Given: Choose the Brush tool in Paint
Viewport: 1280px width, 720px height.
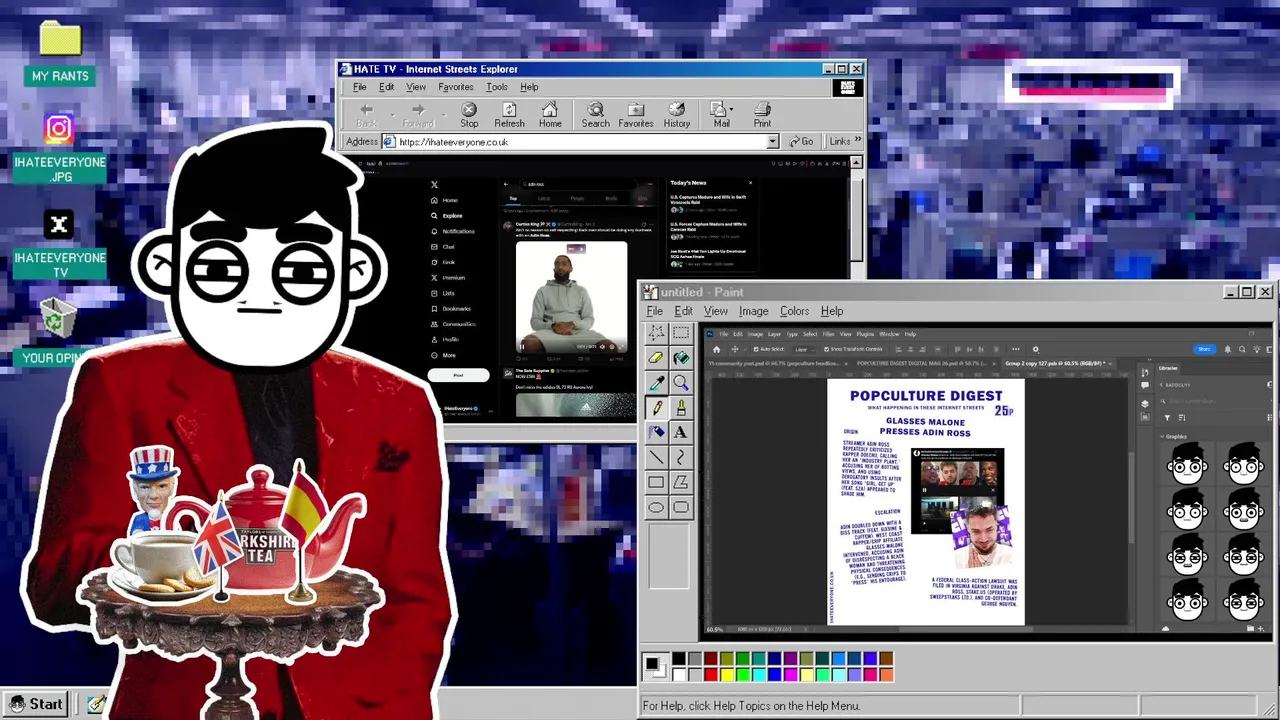Looking at the screenshot, I should coord(681,408).
